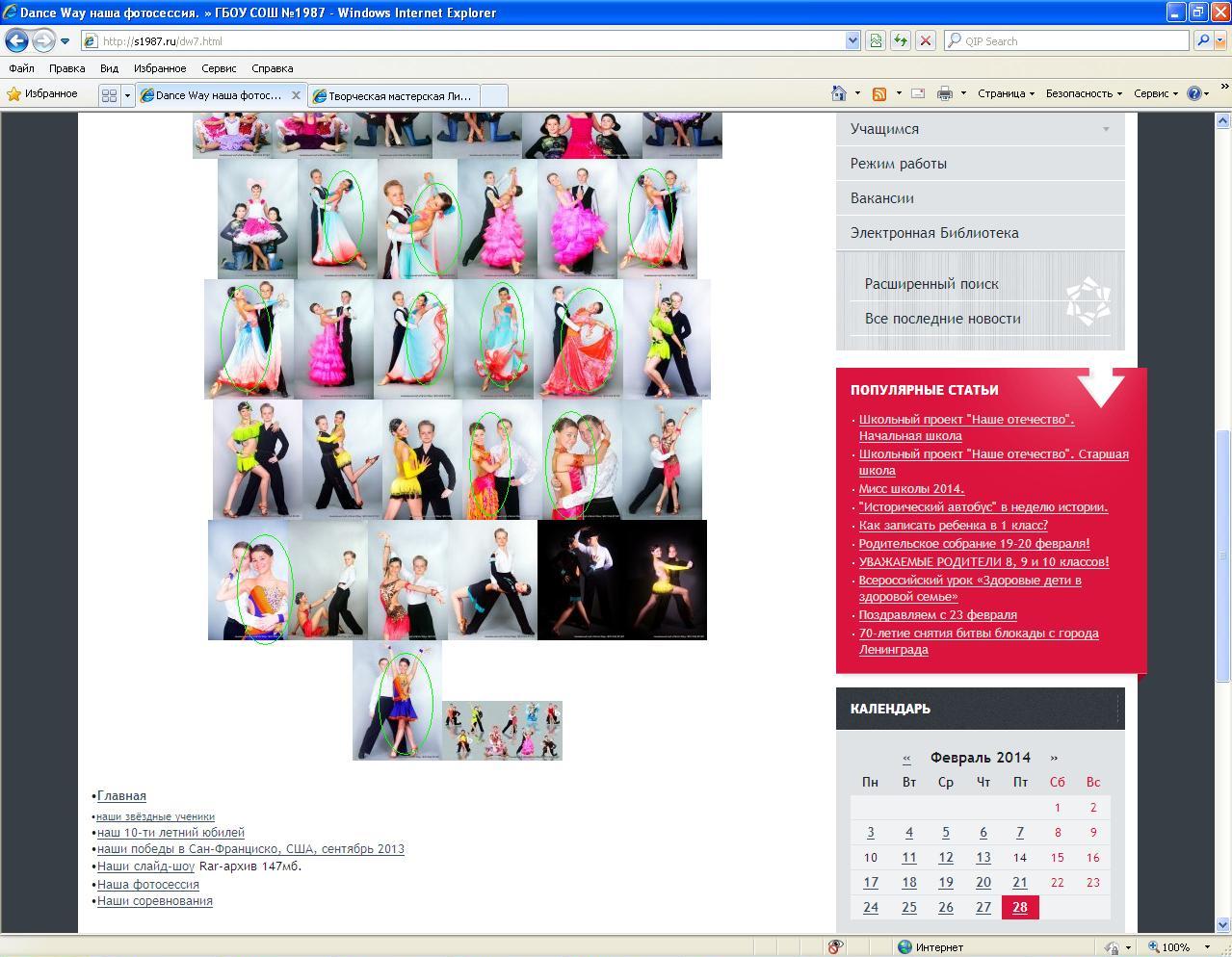Open the Избранное menu in menu bar
The image size is (1232, 957).
[x=160, y=68]
